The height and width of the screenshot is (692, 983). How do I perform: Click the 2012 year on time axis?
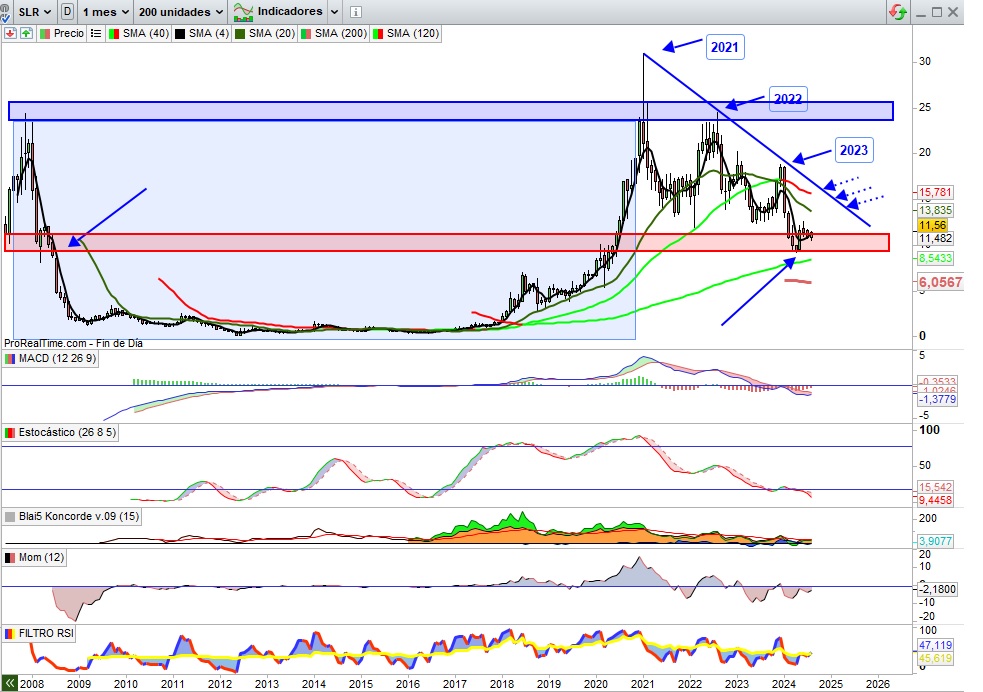point(219,684)
